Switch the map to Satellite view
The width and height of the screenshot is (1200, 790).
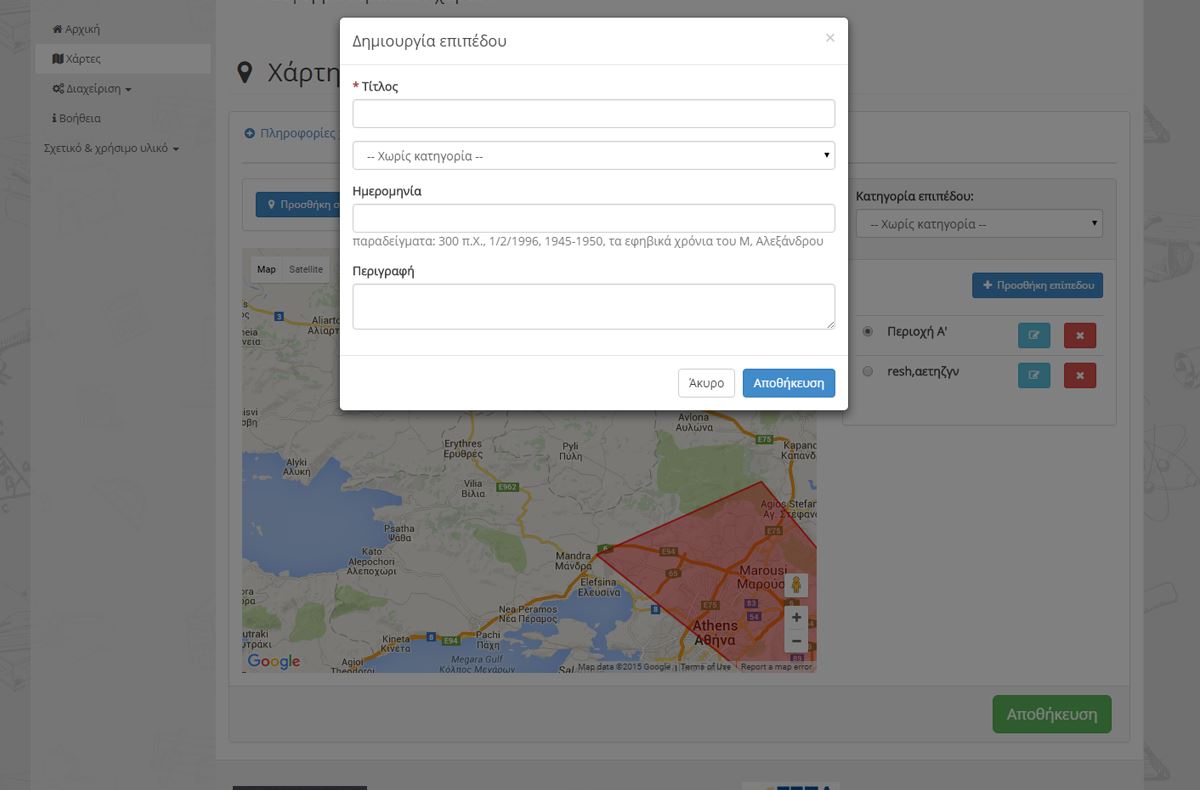tap(306, 269)
